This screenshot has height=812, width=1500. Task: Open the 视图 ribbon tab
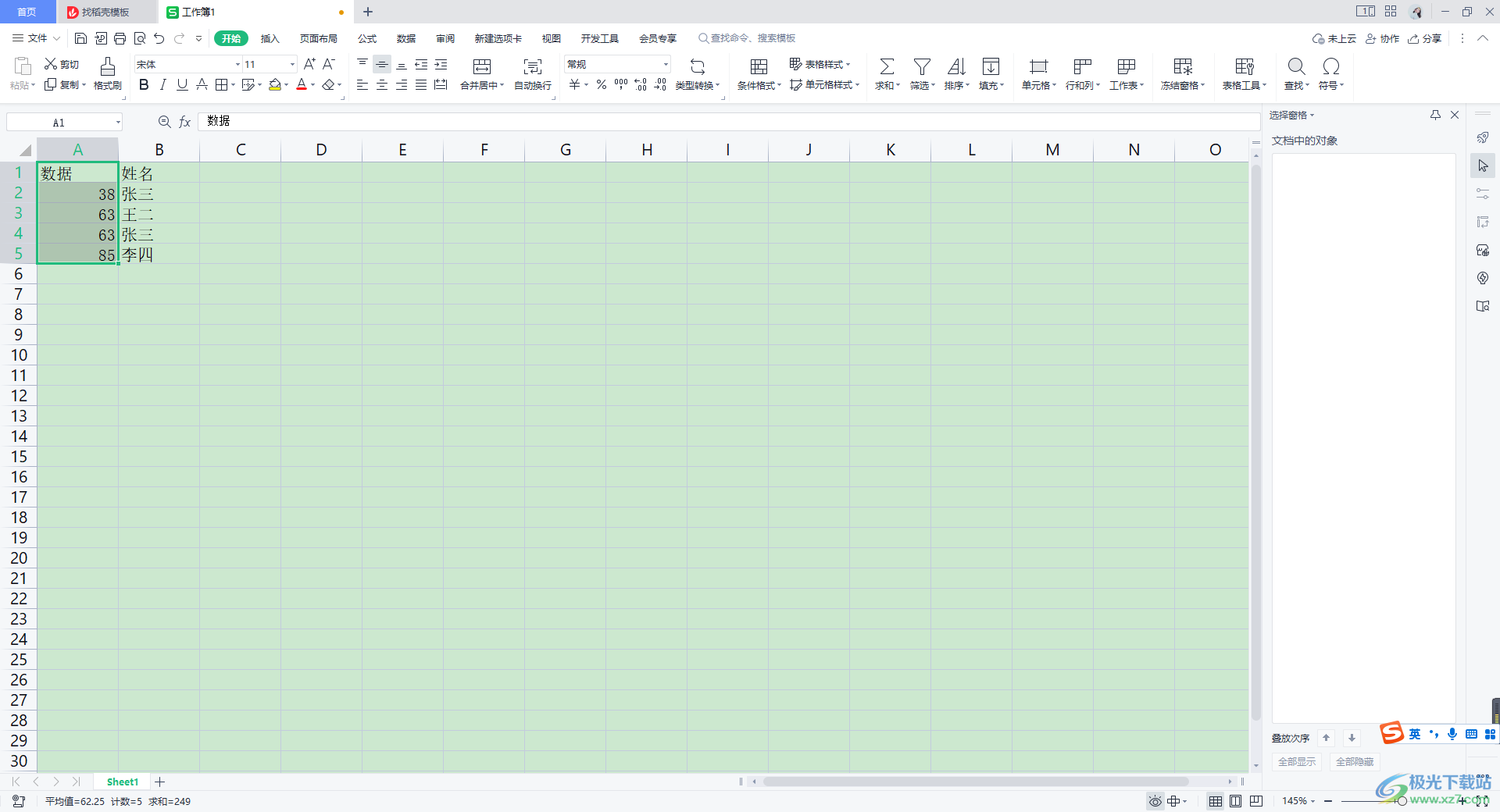552,38
